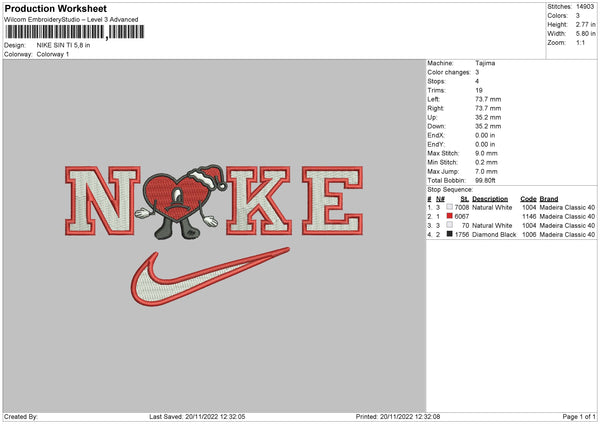This screenshot has width=600, height=424.
Task: Click the 'Description' column header
Action: tap(490, 199)
